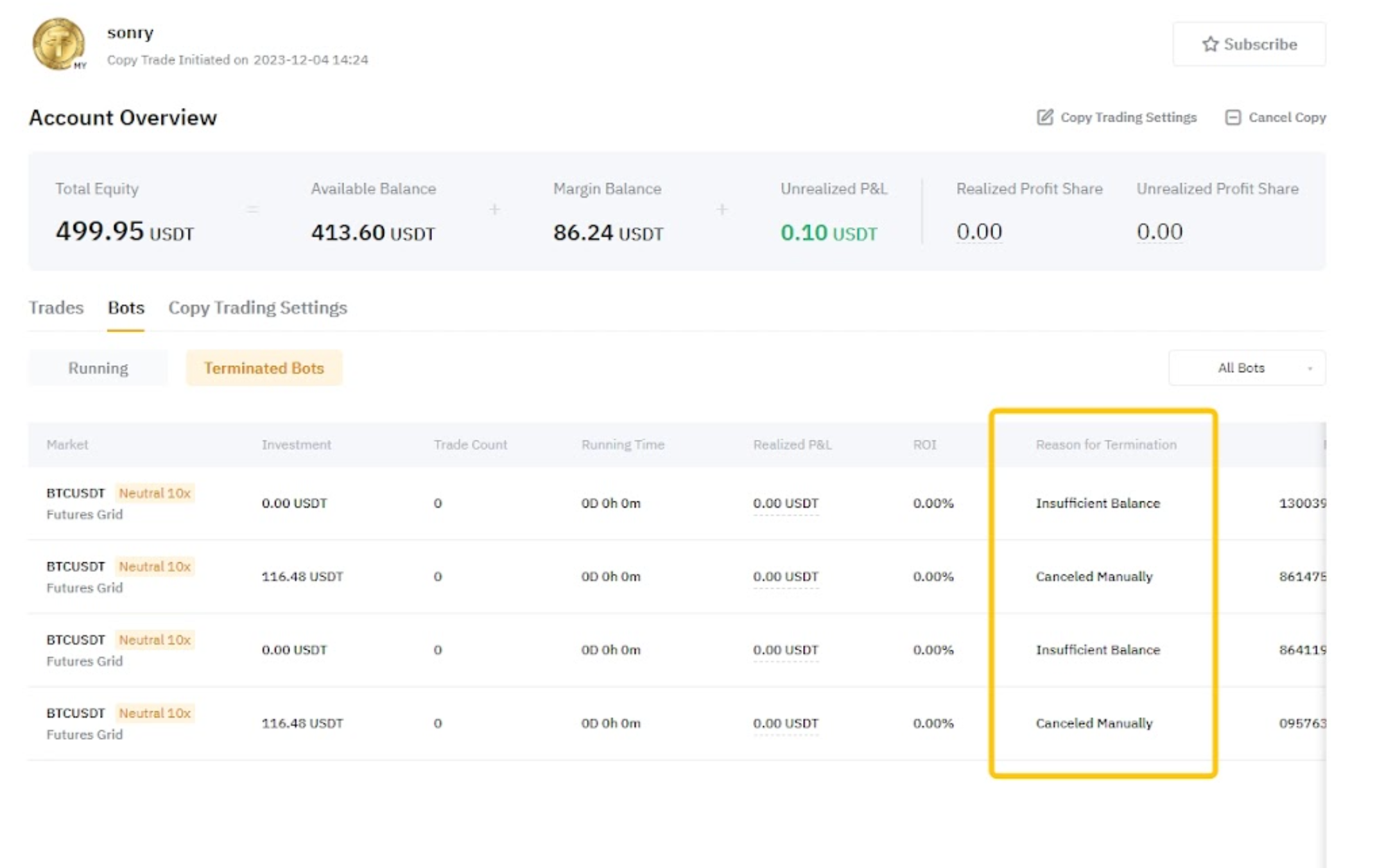Screen dimensions: 1393x868
Task: Show Running bots list
Action: click(98, 368)
